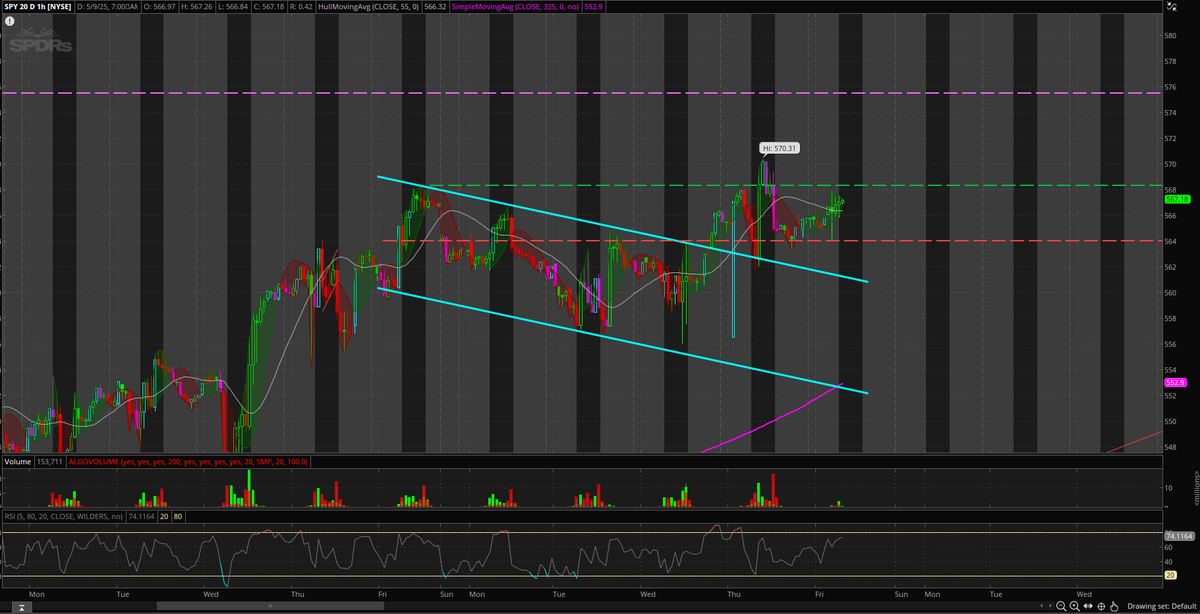Click the upper cyan channel trendline

622,229
